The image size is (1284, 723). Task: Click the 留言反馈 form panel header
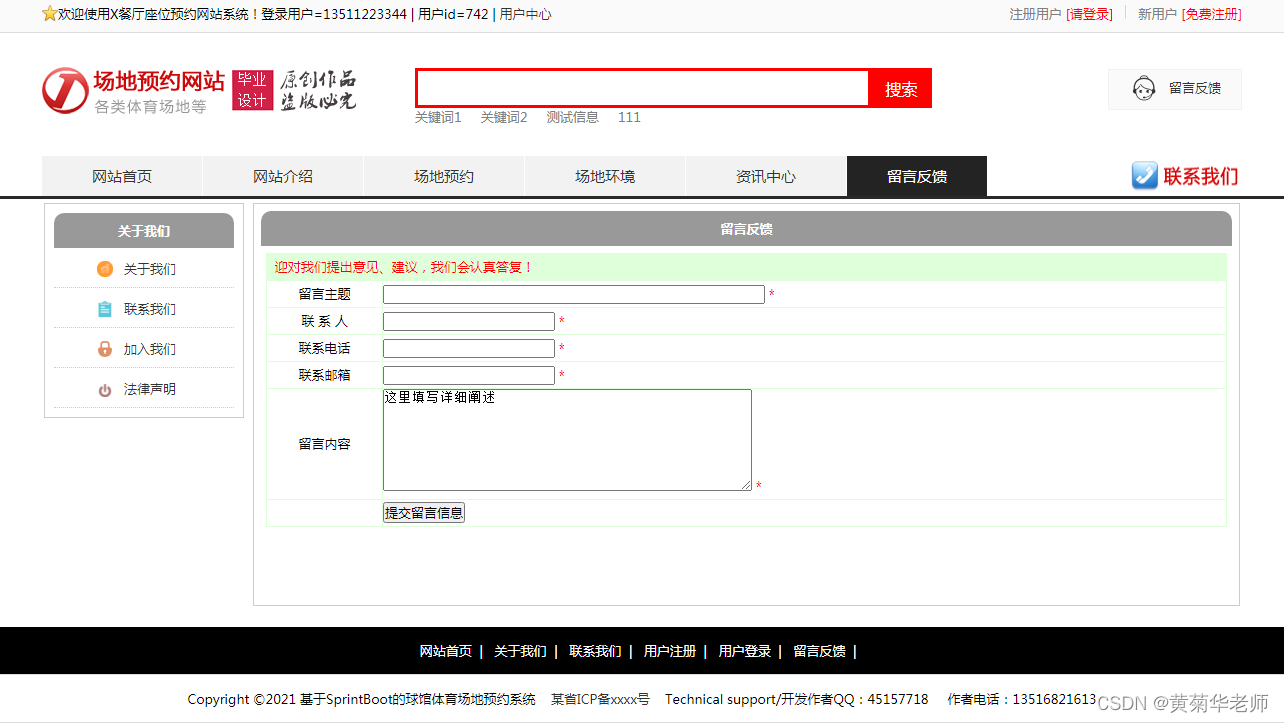746,229
